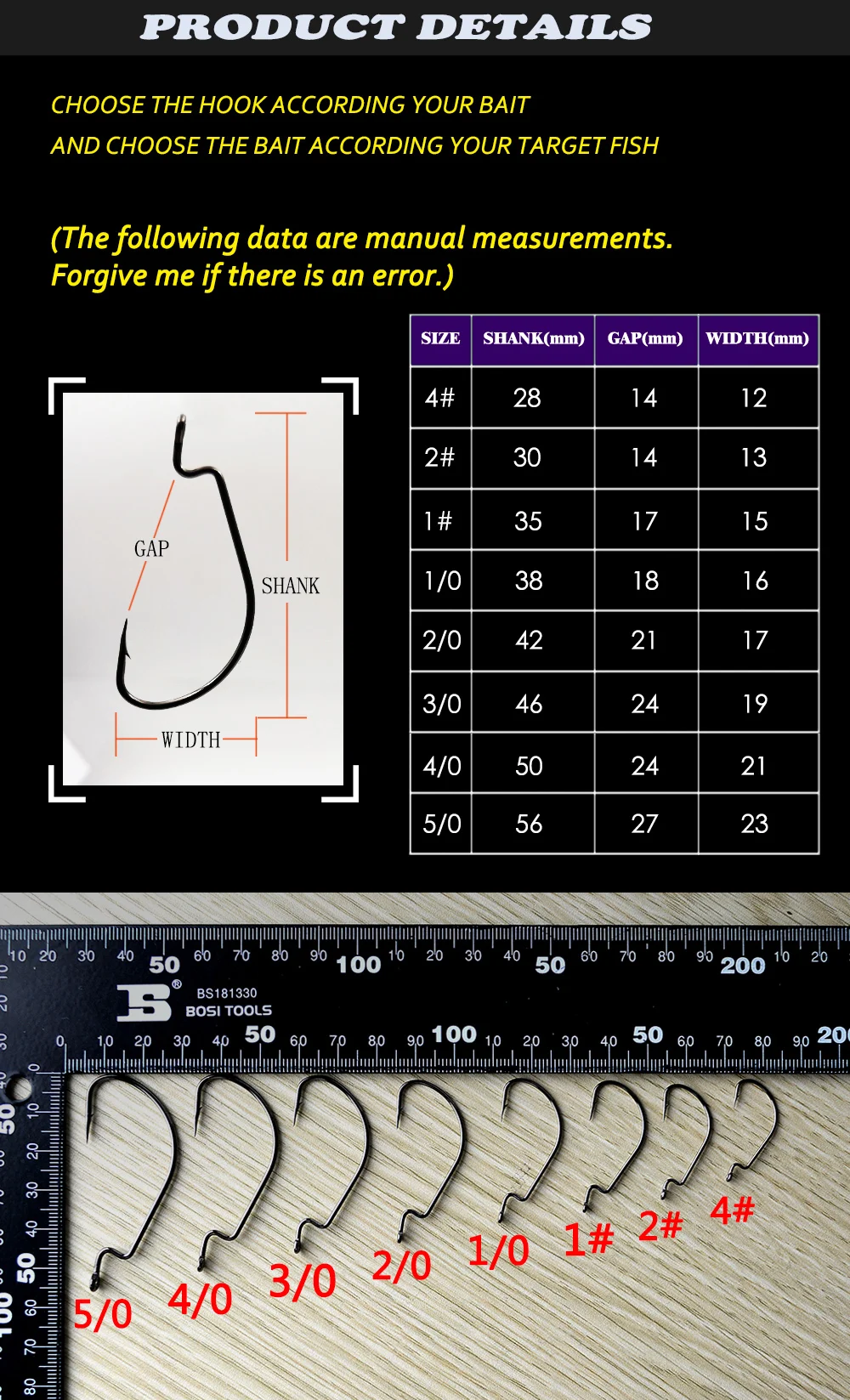Click the red "4/0" label in the hook photo

click(201, 1299)
